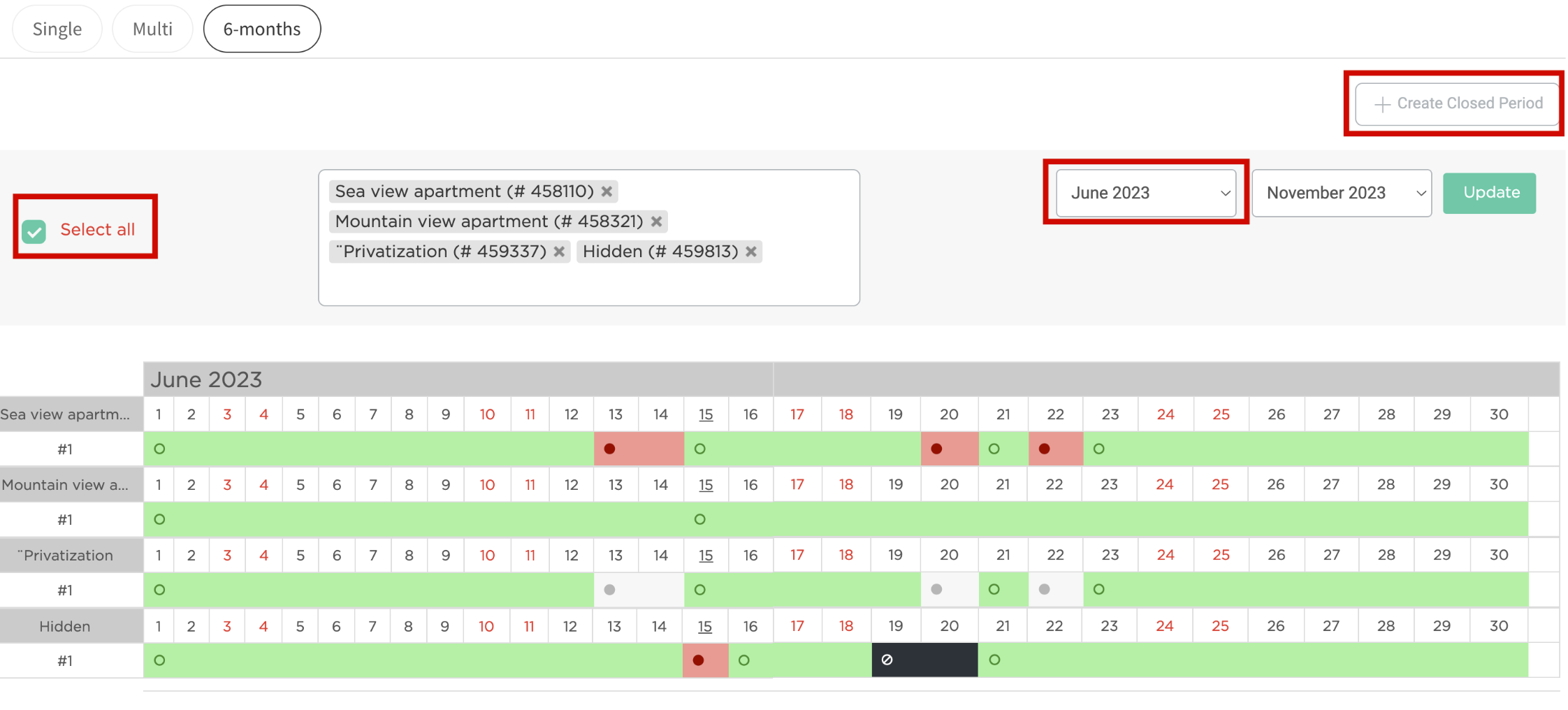Select day 25 in Hidden row
The image size is (1568, 710).
coord(1220,626)
